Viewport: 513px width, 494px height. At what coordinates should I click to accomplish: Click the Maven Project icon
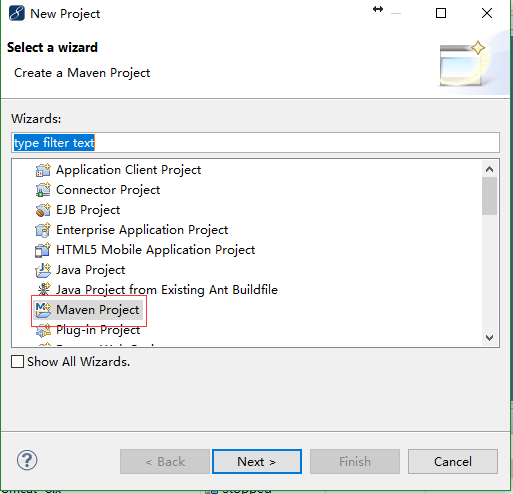coord(43,310)
